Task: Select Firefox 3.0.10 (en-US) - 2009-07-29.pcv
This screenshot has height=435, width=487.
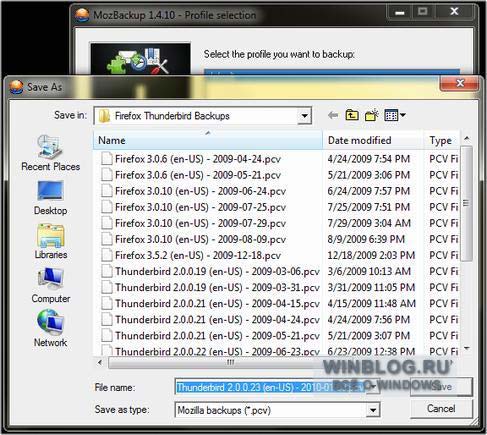Action: click(x=200, y=223)
